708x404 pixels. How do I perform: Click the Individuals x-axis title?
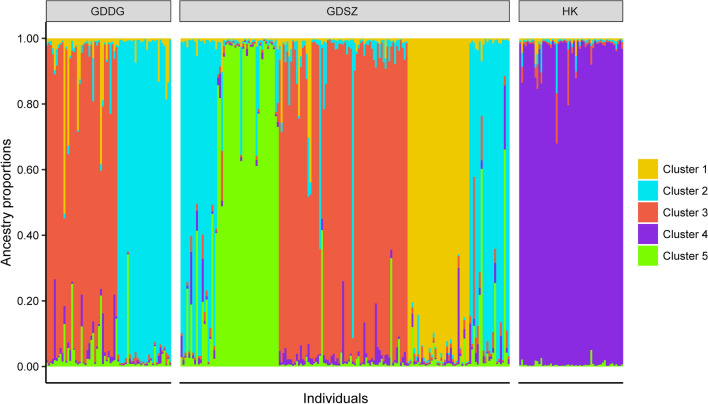(335, 398)
